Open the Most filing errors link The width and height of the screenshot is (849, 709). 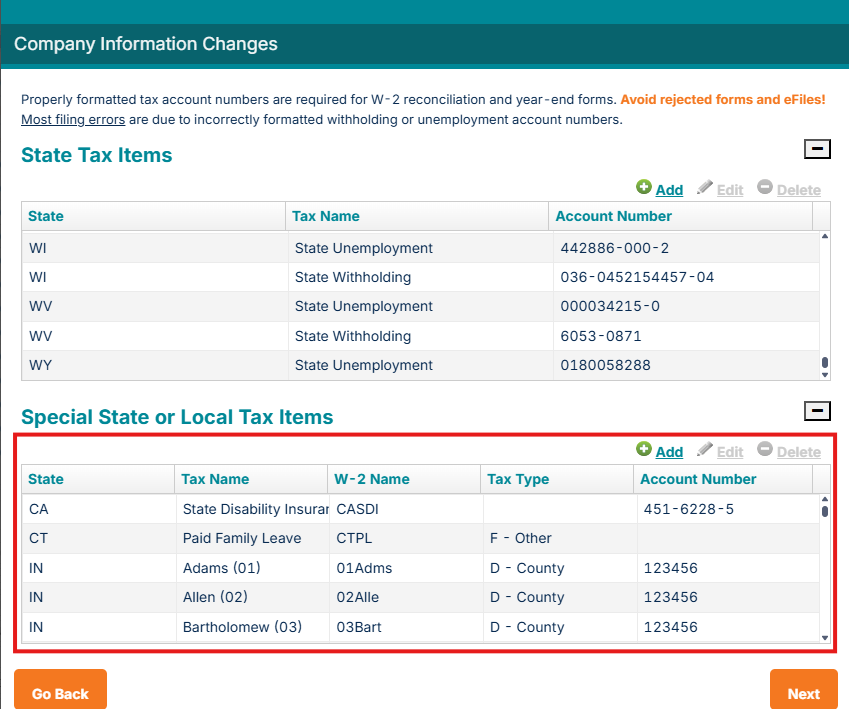(x=73, y=119)
